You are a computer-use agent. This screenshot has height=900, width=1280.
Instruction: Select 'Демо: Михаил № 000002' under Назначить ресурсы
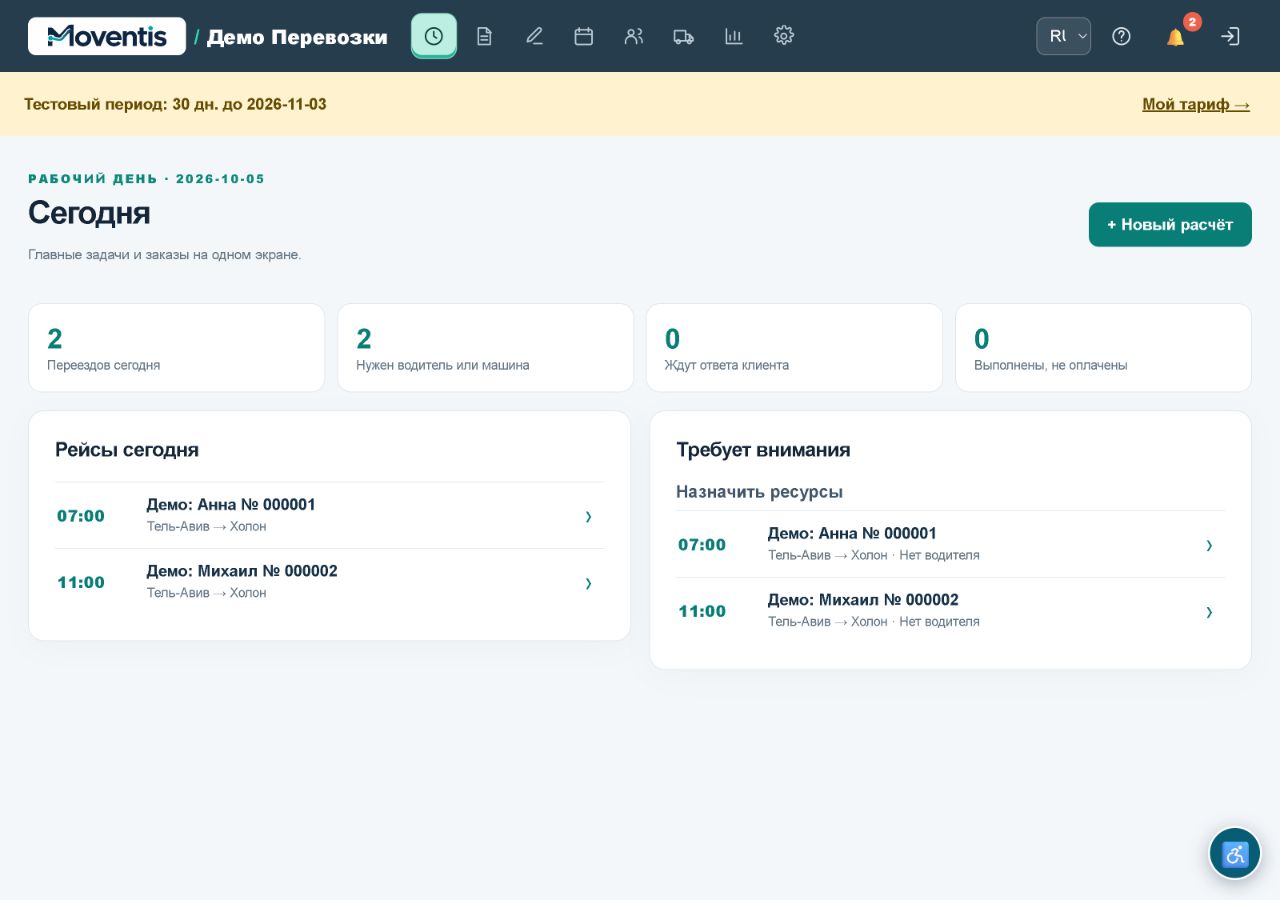pos(863,600)
